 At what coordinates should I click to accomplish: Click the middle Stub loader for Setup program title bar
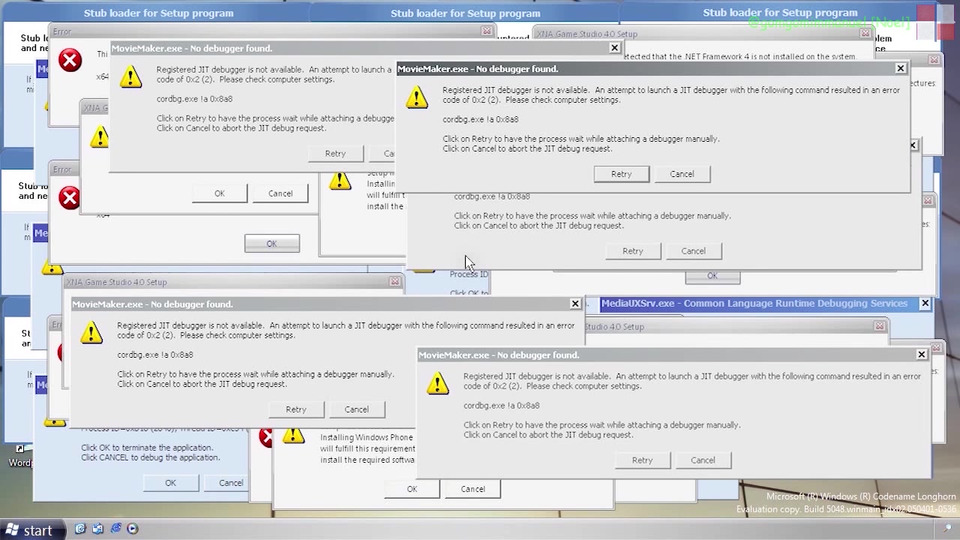(465, 13)
